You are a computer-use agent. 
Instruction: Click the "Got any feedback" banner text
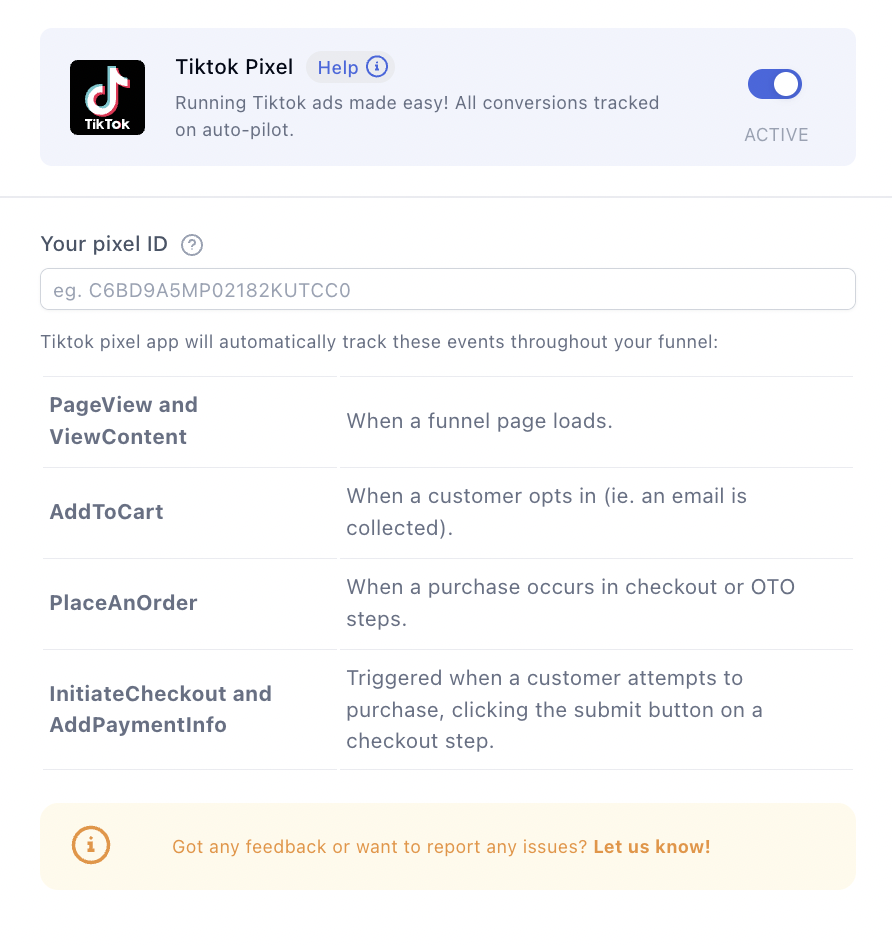click(380, 847)
